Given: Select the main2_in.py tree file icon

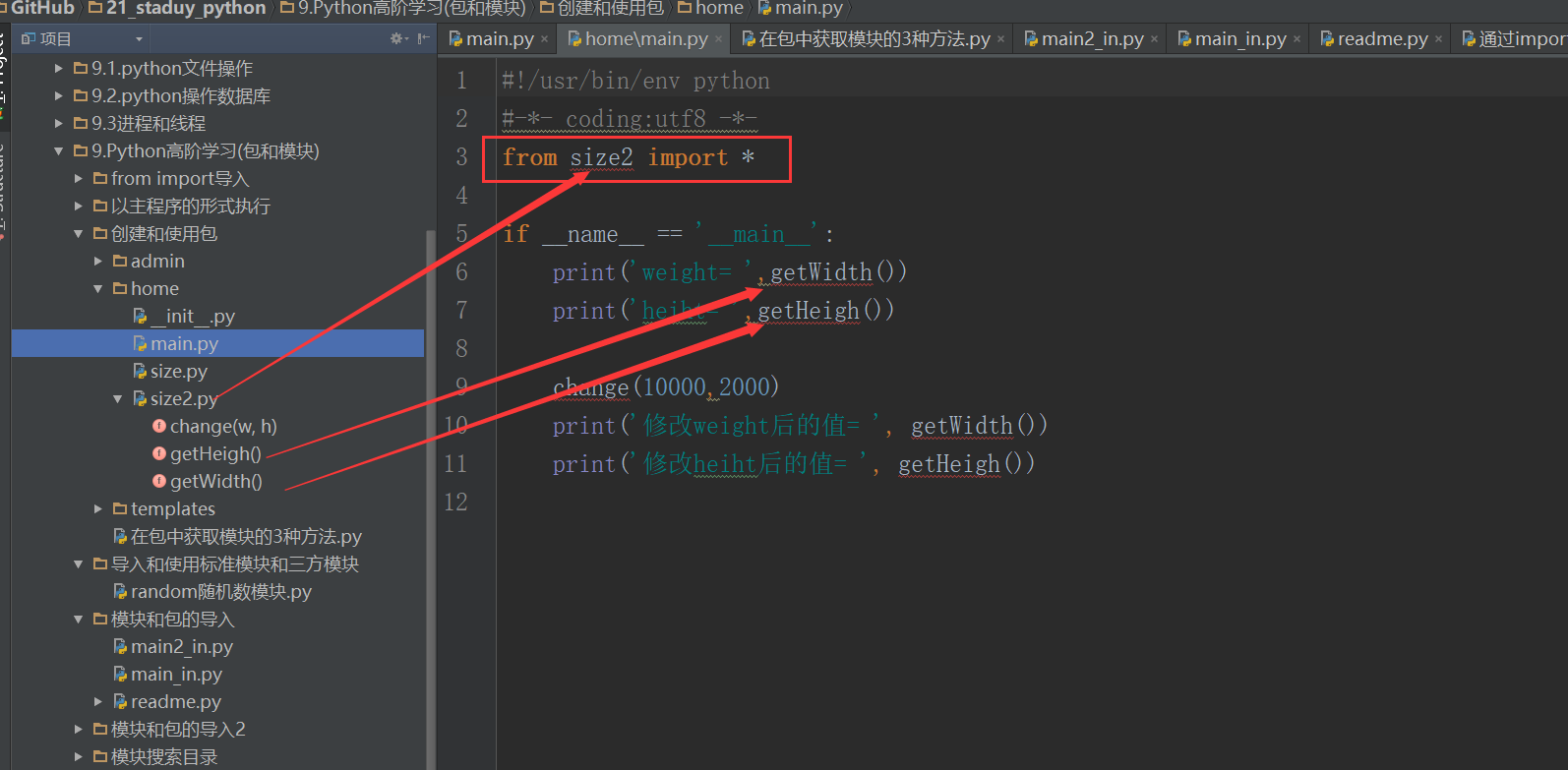Looking at the screenshot, I should 120,647.
